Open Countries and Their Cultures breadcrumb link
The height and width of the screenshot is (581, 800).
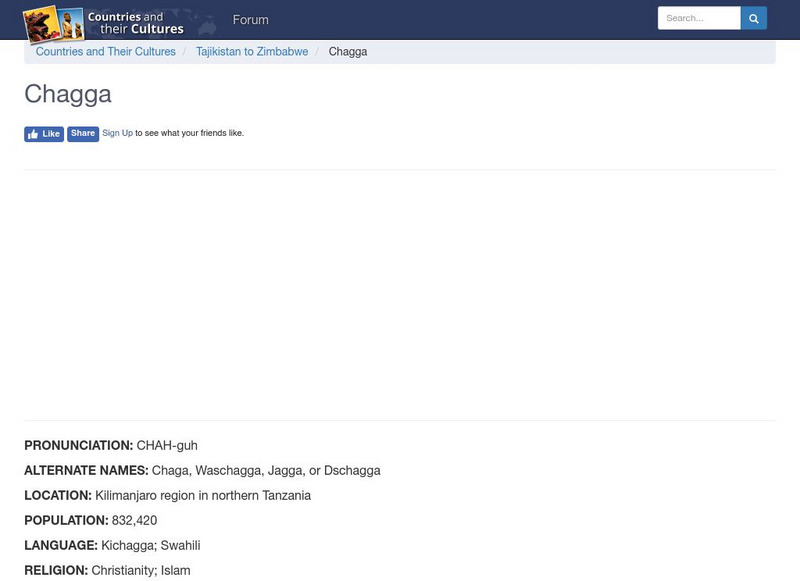point(106,52)
